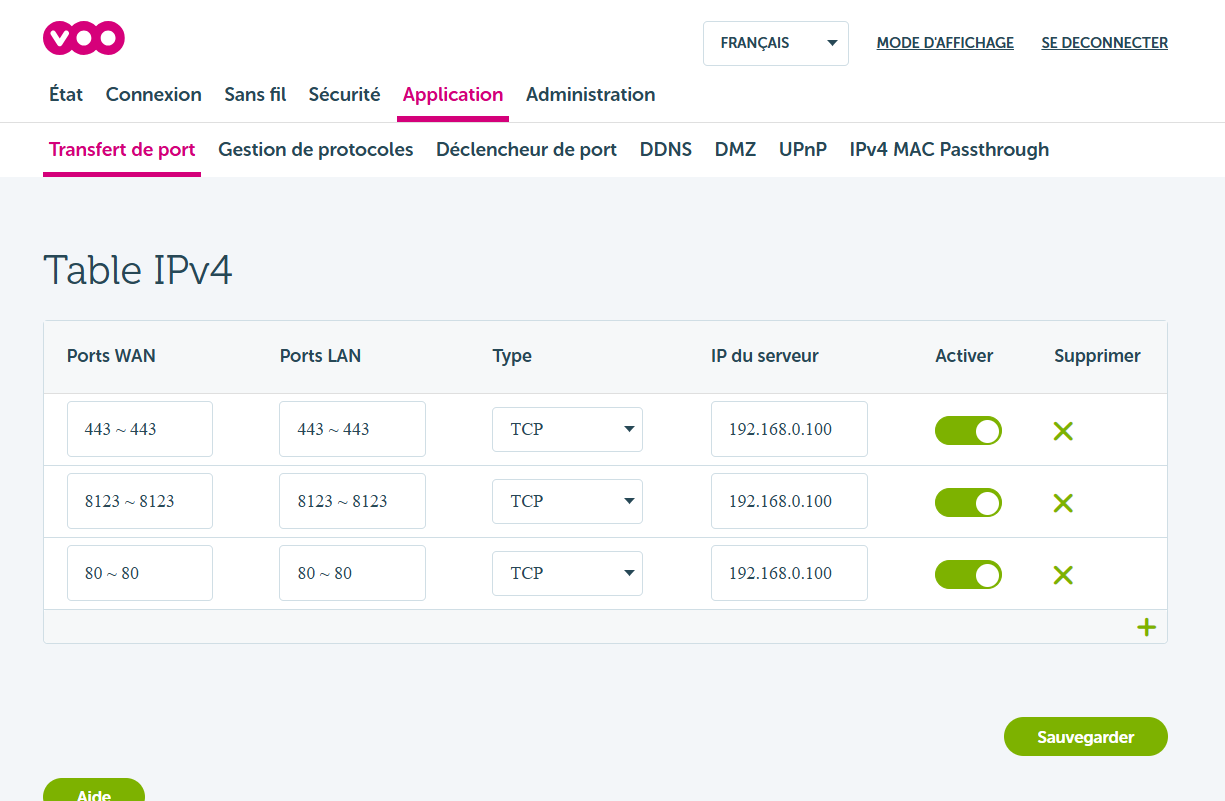
Task: Open the DMZ subtab
Action: click(x=735, y=150)
